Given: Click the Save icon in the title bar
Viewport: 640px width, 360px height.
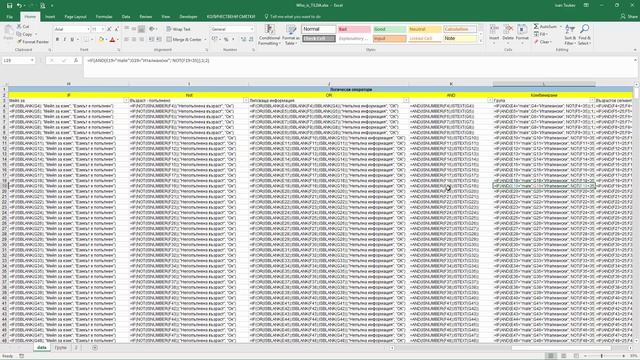Looking at the screenshot, I should (x=9, y=6).
